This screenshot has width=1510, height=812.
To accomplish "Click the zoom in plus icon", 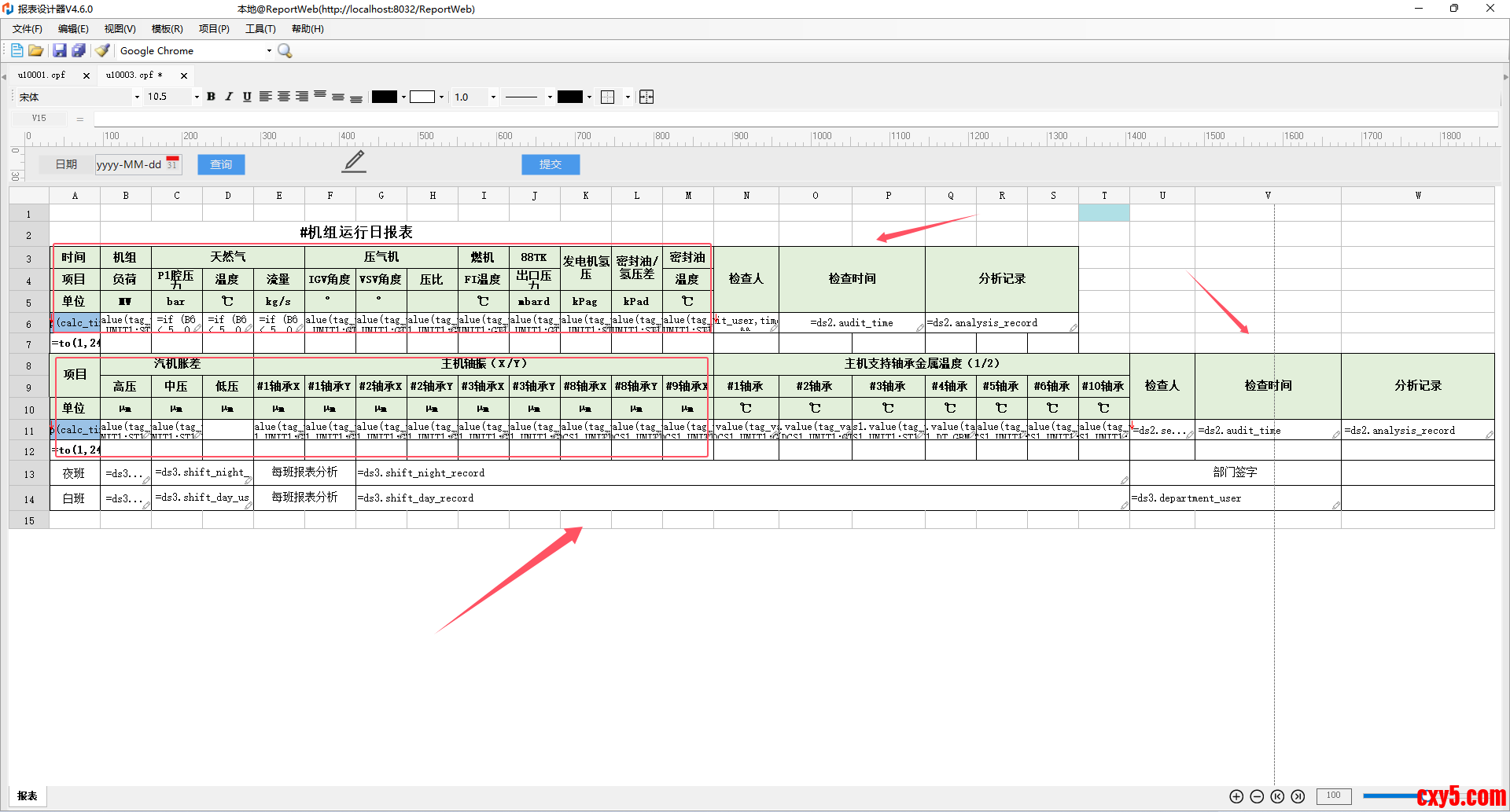I will pos(1236,796).
